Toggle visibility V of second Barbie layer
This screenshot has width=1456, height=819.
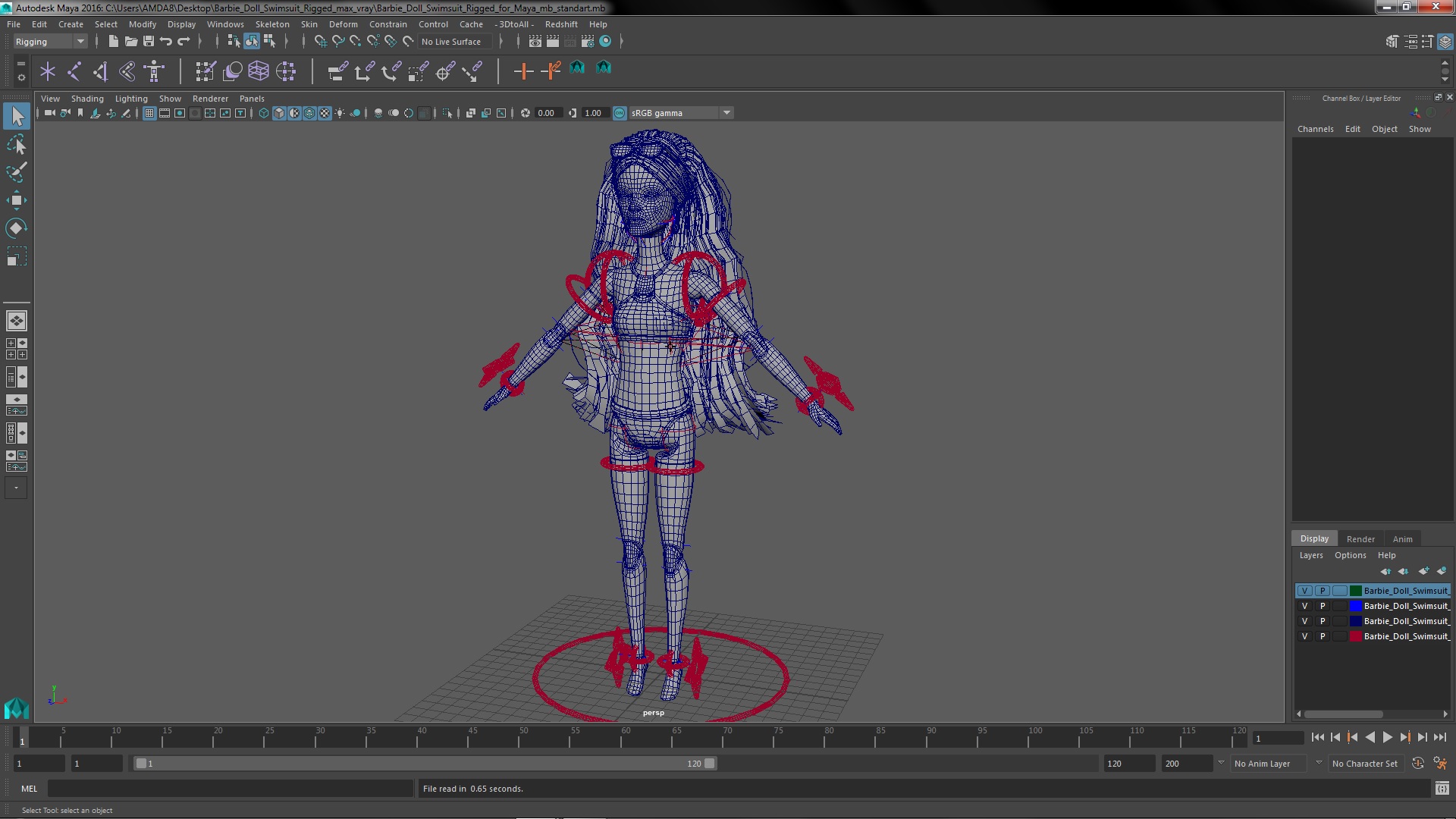1304,606
